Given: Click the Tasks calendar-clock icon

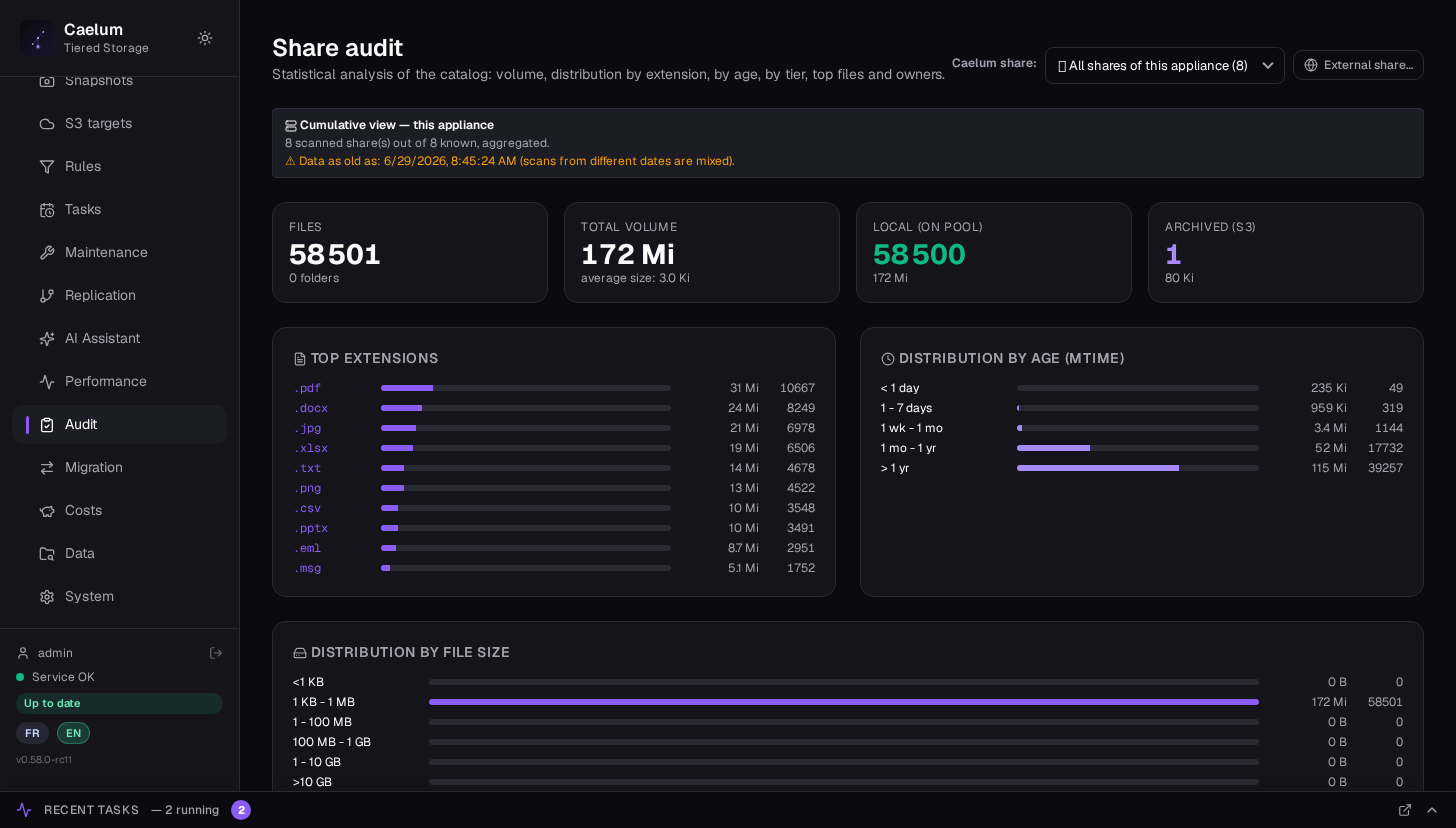Looking at the screenshot, I should pyautogui.click(x=47, y=209).
